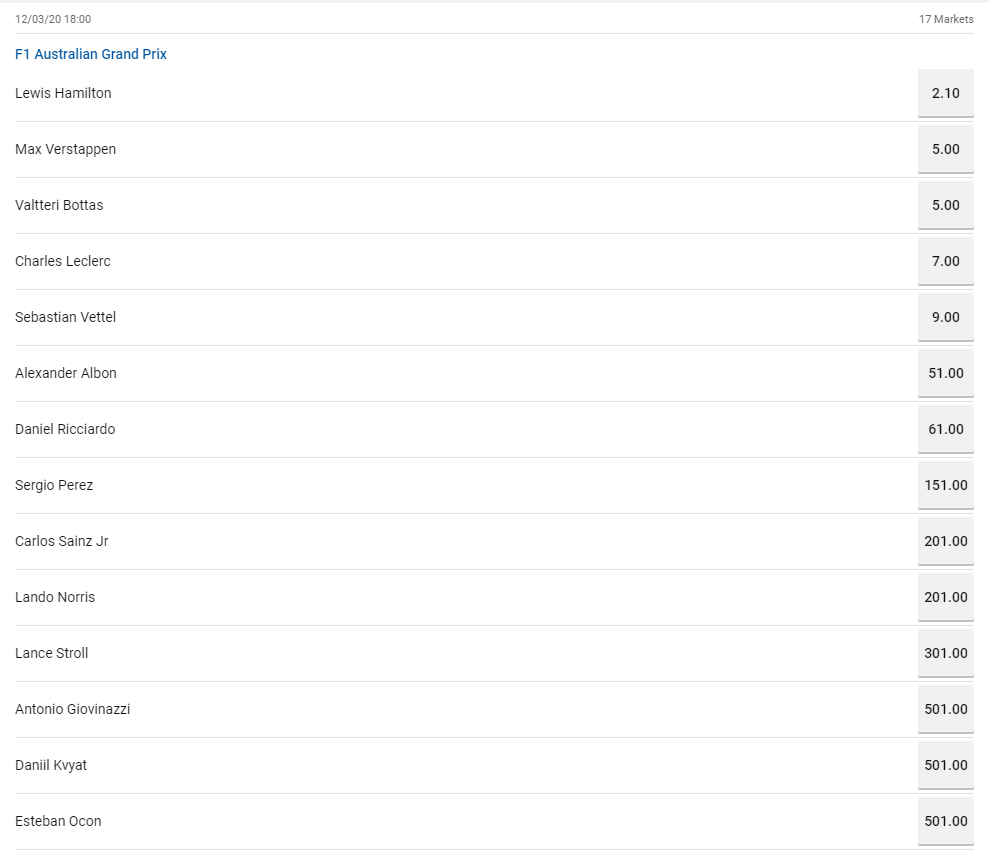Choose Daniil Kvyat odds button

945,765
